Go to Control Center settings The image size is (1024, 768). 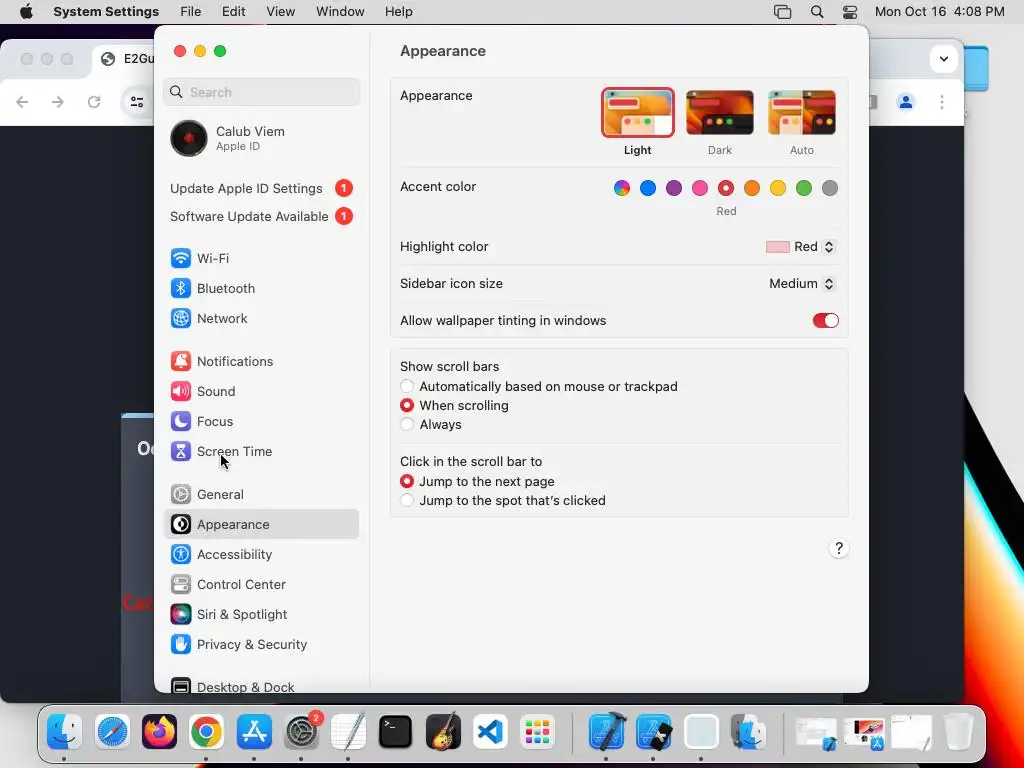tap(261, 584)
